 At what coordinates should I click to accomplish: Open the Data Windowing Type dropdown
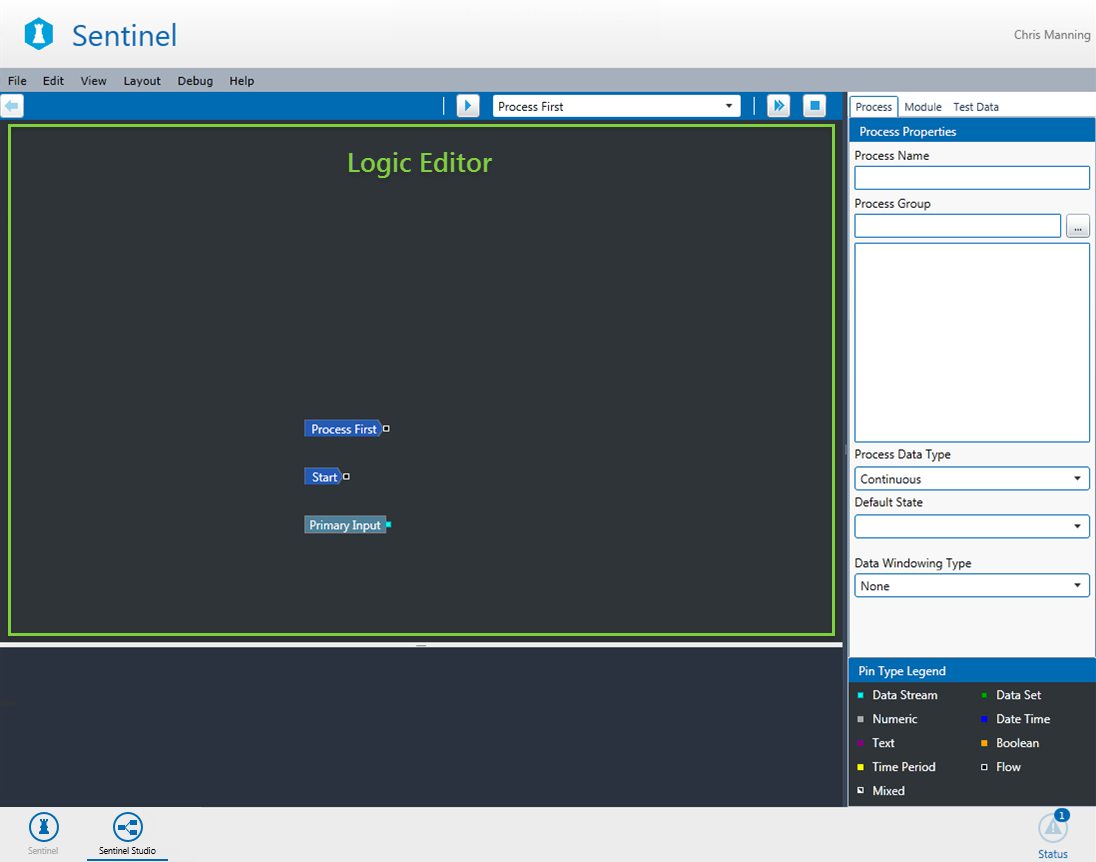tap(971, 586)
